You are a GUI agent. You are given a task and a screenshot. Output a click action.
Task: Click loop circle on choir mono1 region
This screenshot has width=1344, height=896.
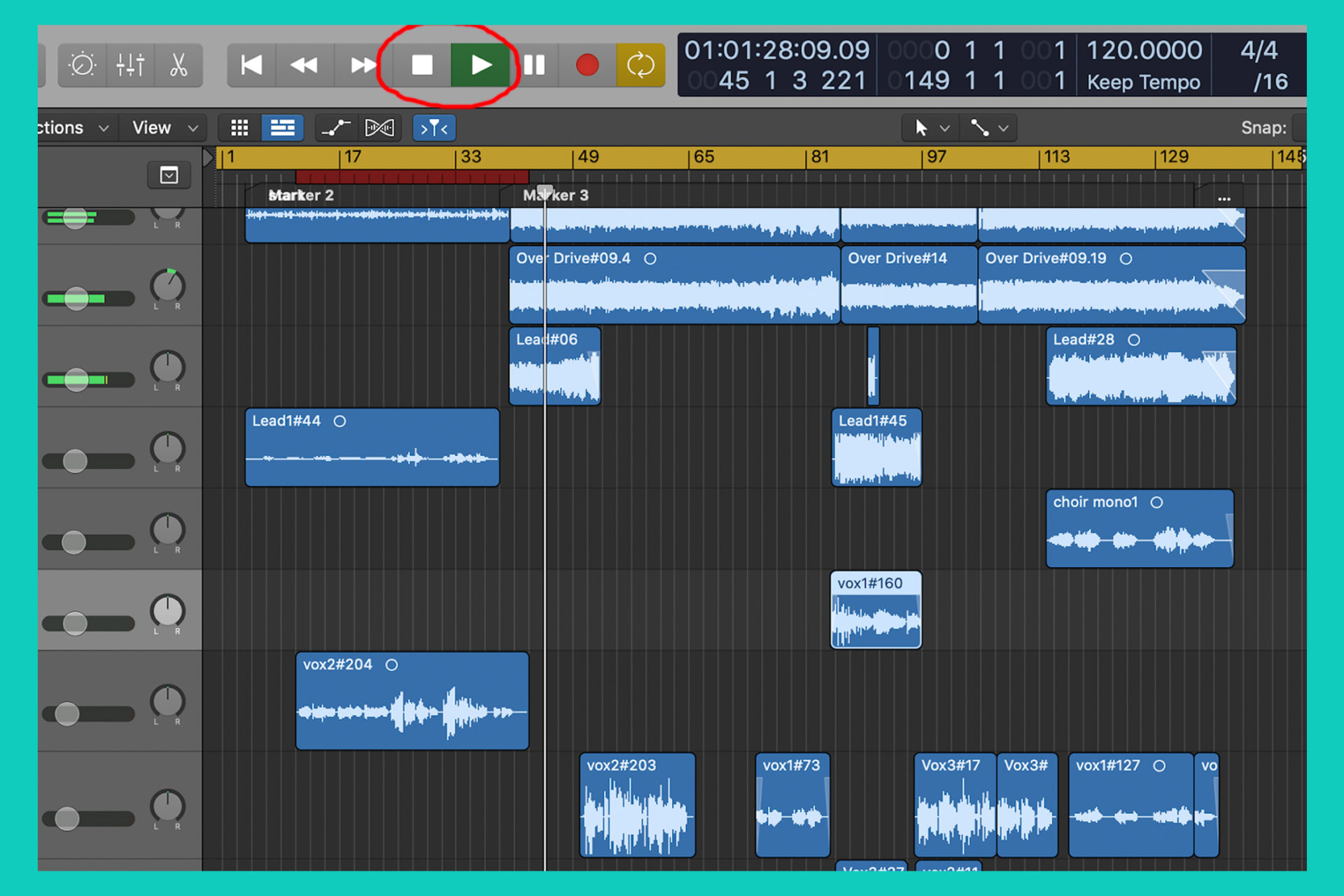(x=1156, y=503)
